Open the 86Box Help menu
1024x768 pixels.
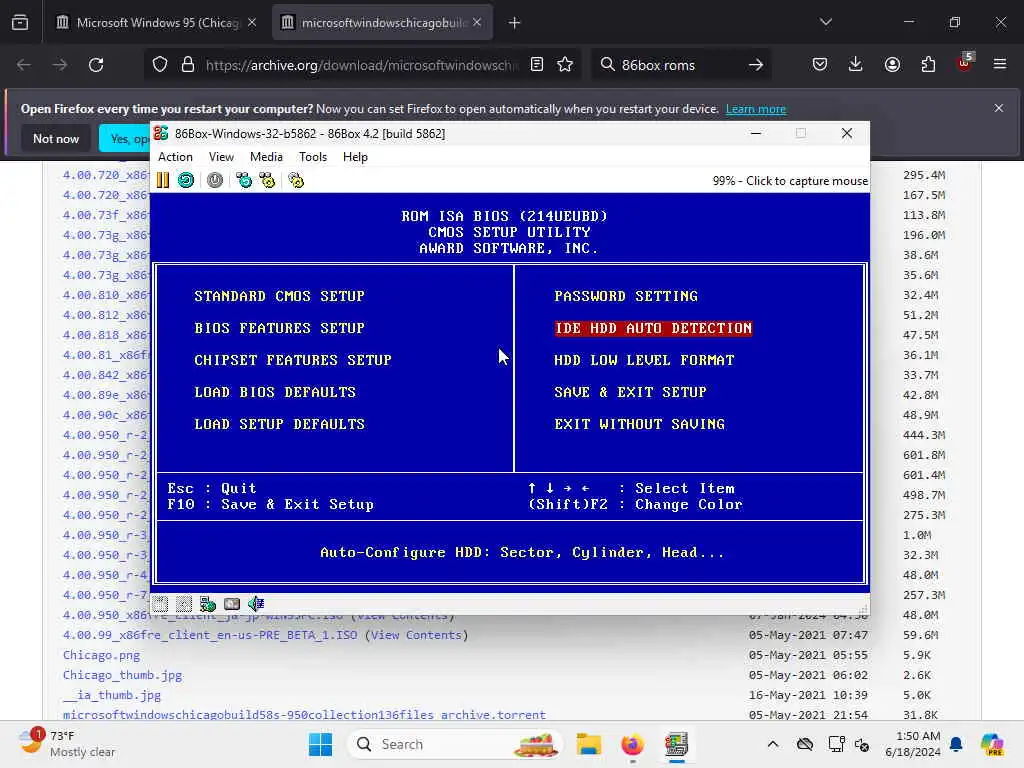click(355, 157)
